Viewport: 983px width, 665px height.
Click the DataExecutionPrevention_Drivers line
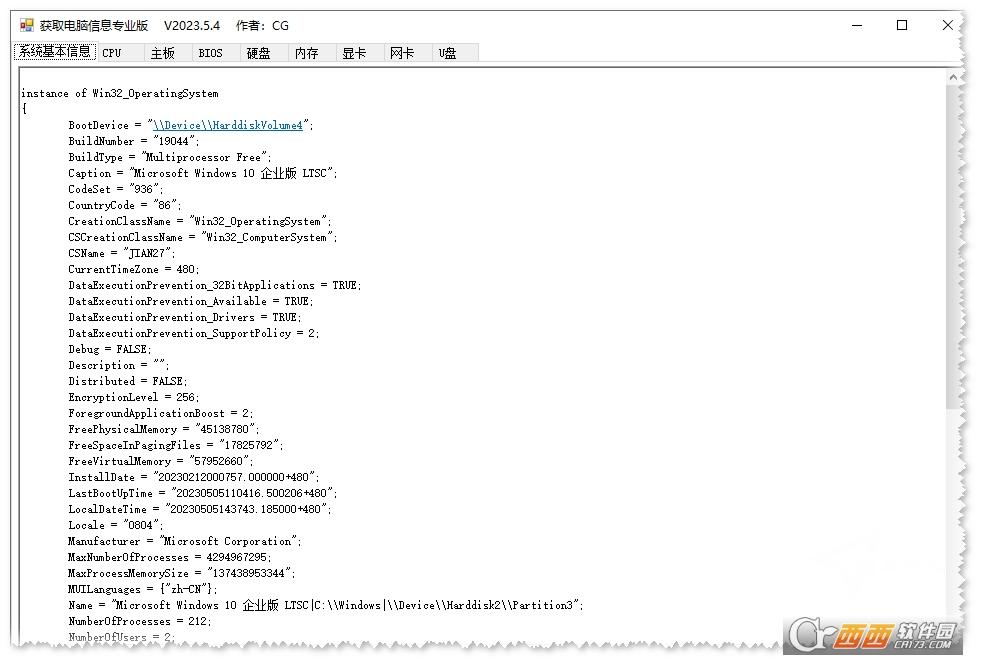[185, 317]
